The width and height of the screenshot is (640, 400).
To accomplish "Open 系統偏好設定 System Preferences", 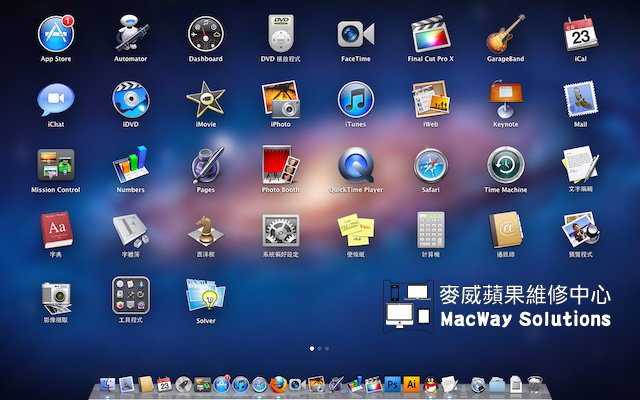I will point(281,231).
